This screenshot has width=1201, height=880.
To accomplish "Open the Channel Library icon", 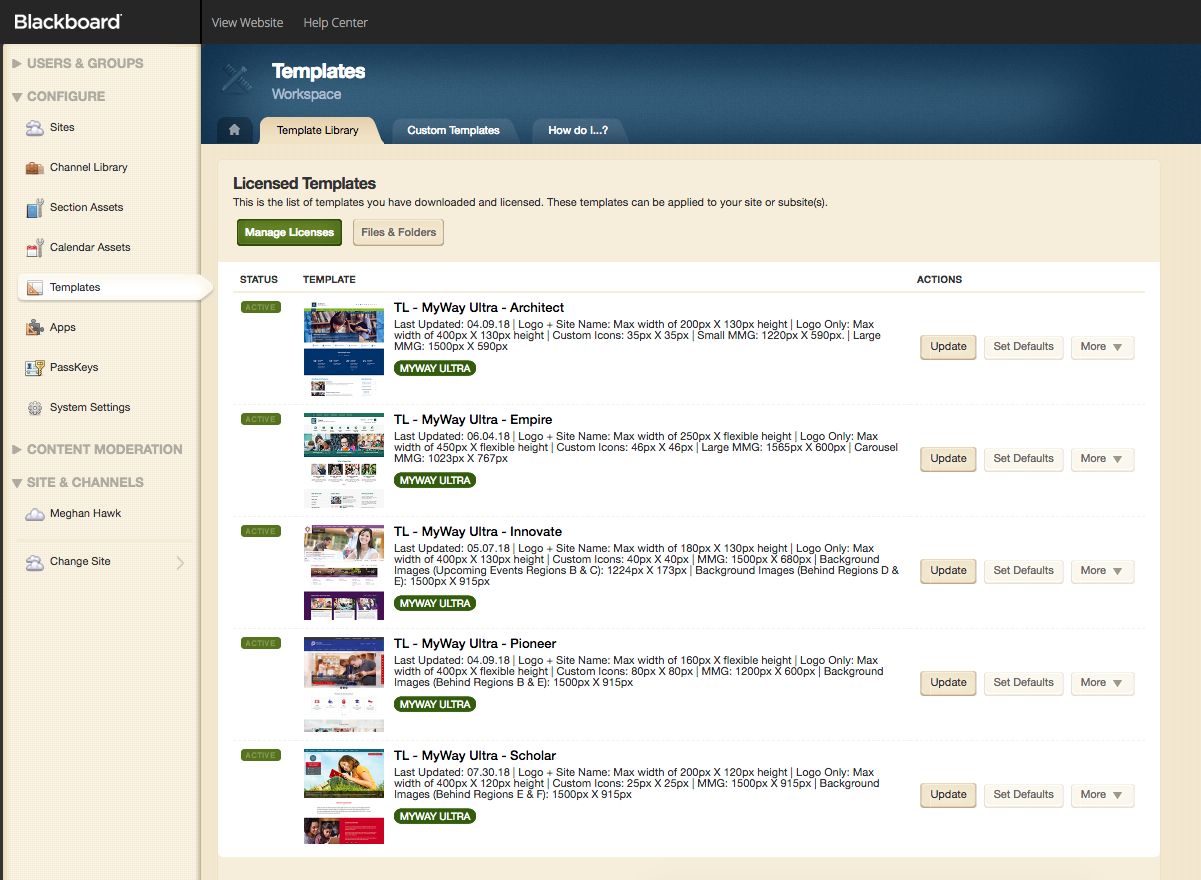I will (x=35, y=167).
